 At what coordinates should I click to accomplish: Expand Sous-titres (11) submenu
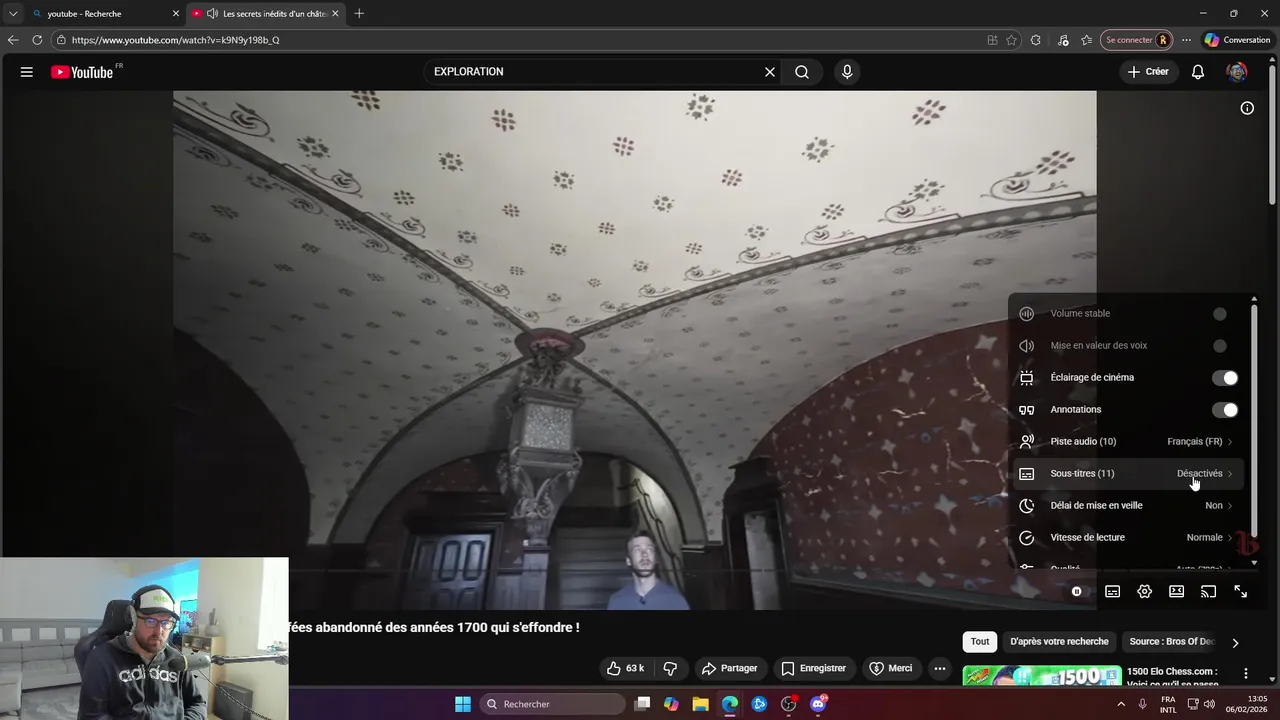pyautogui.click(x=1126, y=474)
